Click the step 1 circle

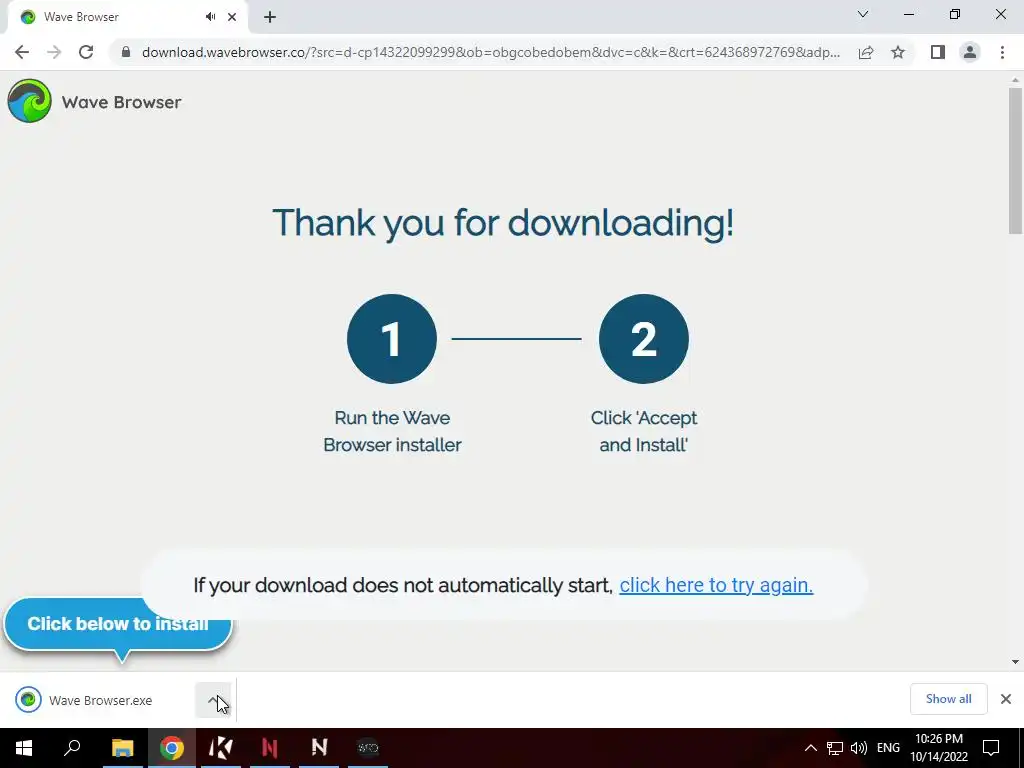point(392,339)
